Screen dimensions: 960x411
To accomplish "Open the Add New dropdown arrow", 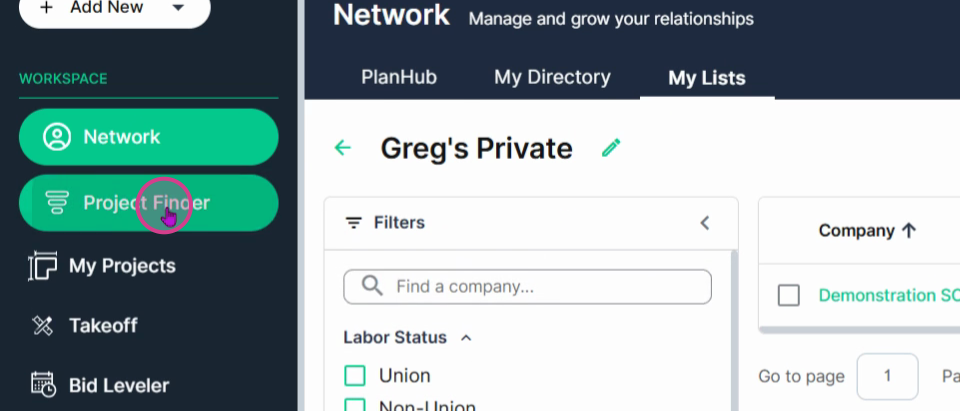I will point(178,8).
